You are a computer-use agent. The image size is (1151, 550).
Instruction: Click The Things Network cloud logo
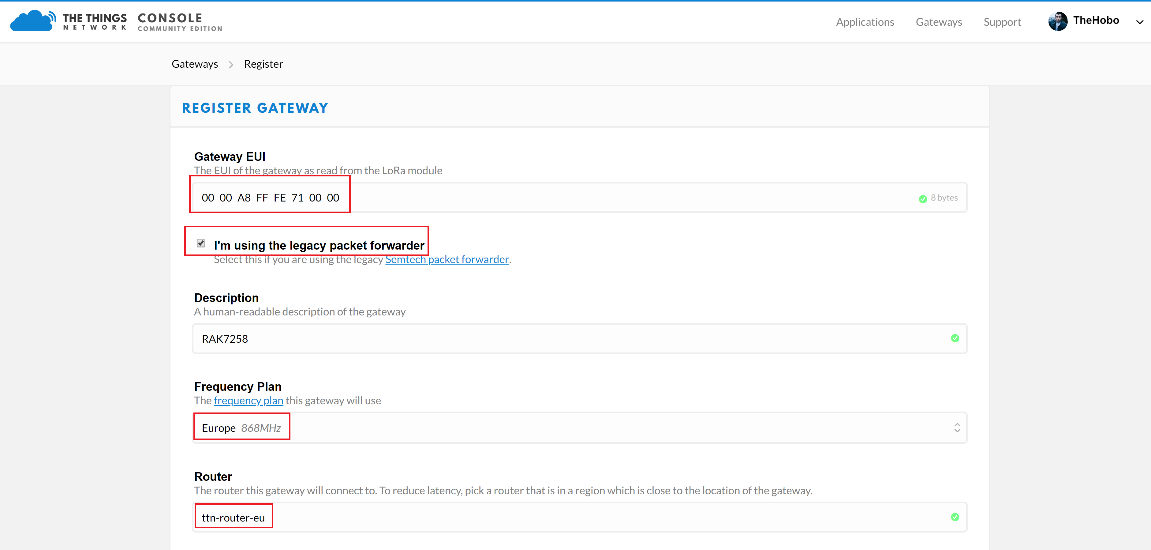(x=34, y=21)
